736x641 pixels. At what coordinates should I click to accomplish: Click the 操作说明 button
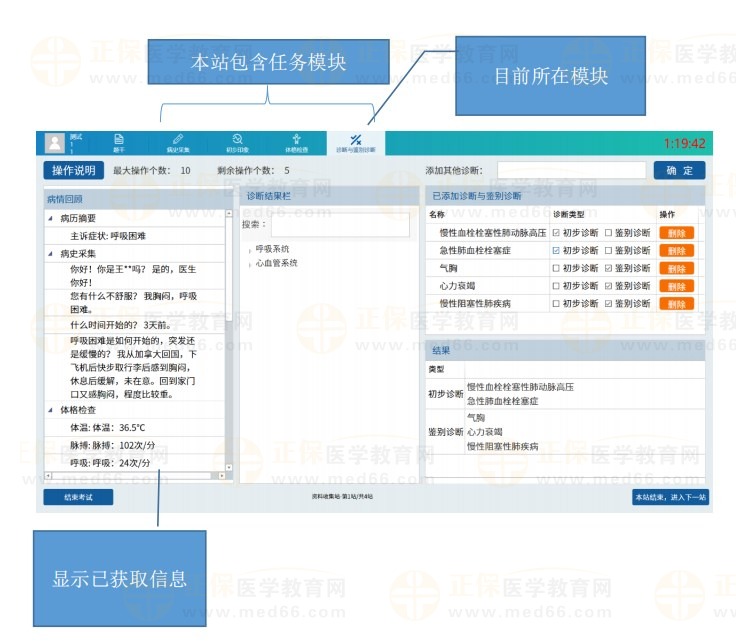click(x=73, y=171)
